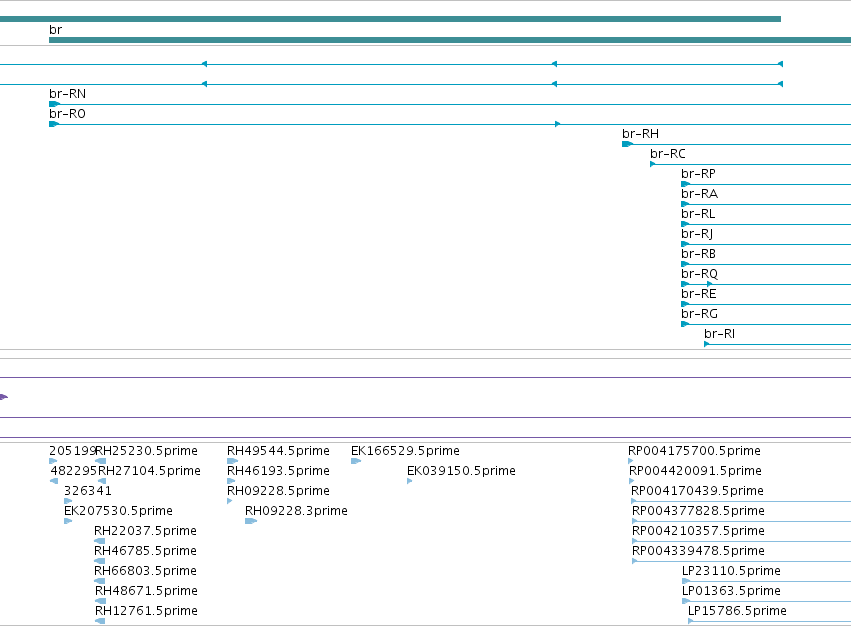Screen dimensions: 851x626
Task: Click RP004170439.5prime EST label
Action: 697,491
